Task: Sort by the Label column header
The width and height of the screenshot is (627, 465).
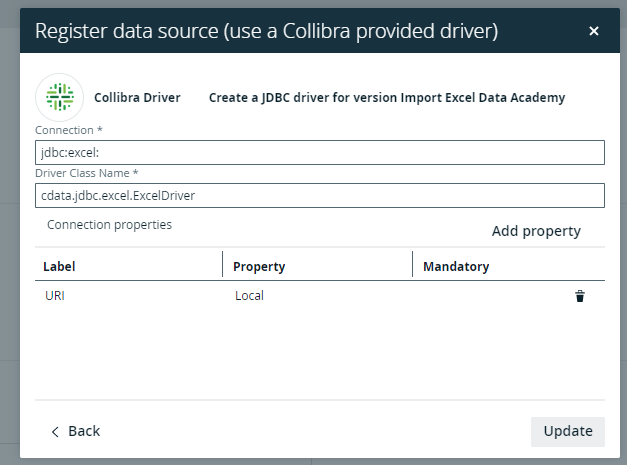Action: [x=59, y=266]
